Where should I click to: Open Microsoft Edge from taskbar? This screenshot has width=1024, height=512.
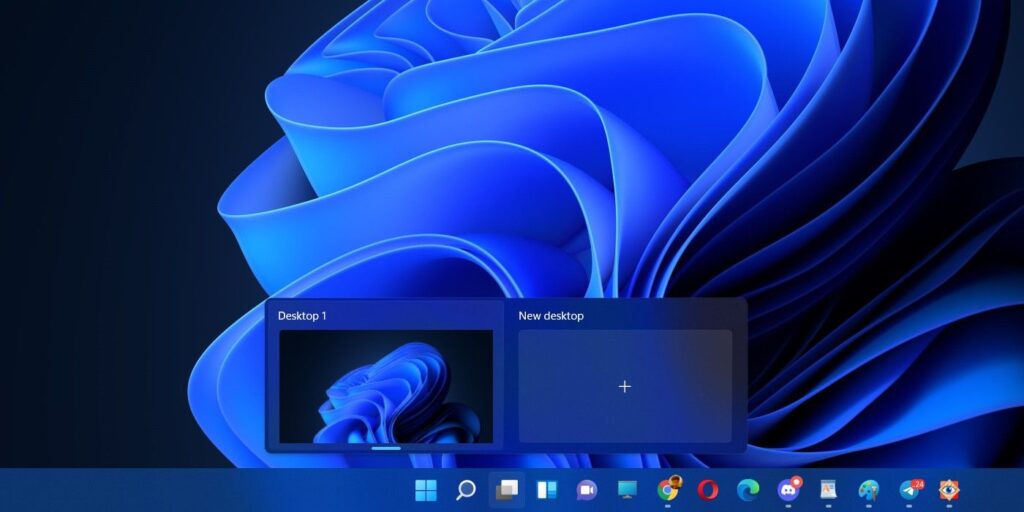click(x=748, y=490)
